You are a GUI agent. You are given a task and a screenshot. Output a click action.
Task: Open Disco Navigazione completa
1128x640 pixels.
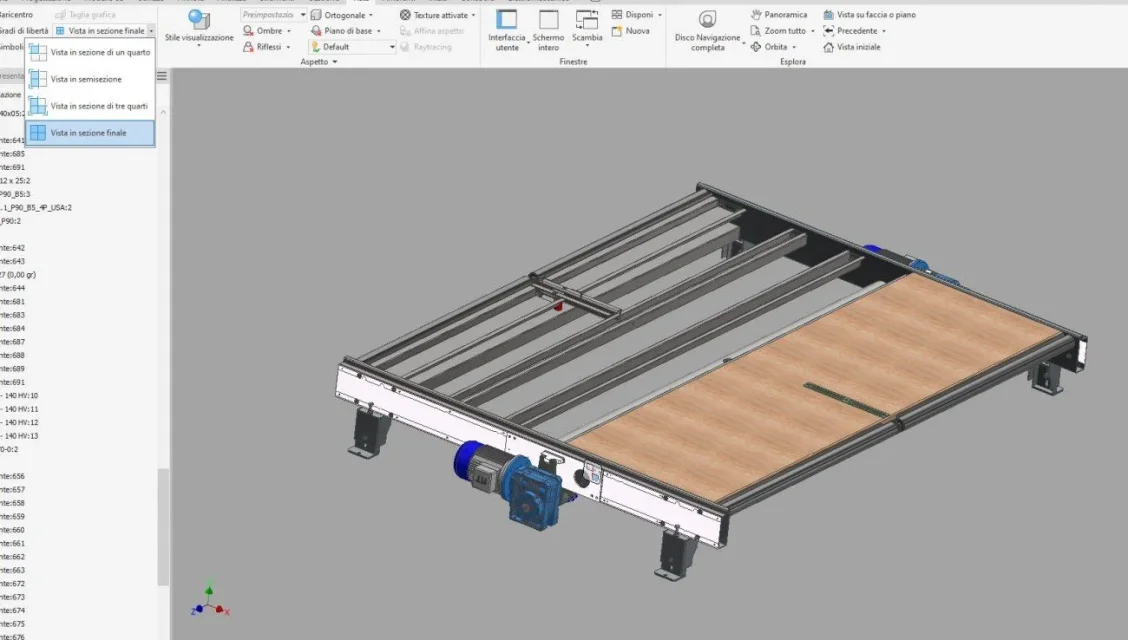708,31
